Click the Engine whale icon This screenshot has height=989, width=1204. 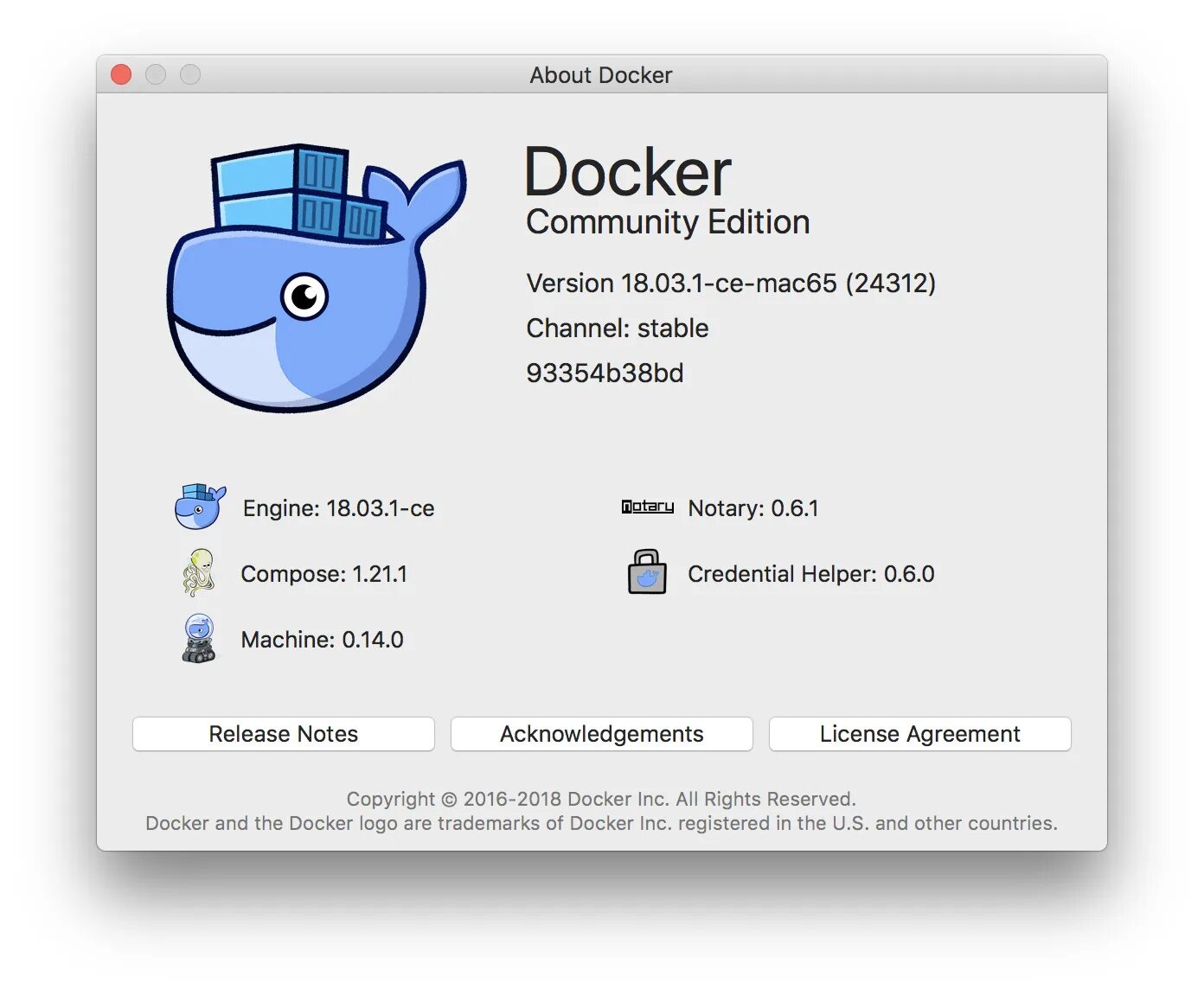click(x=200, y=507)
